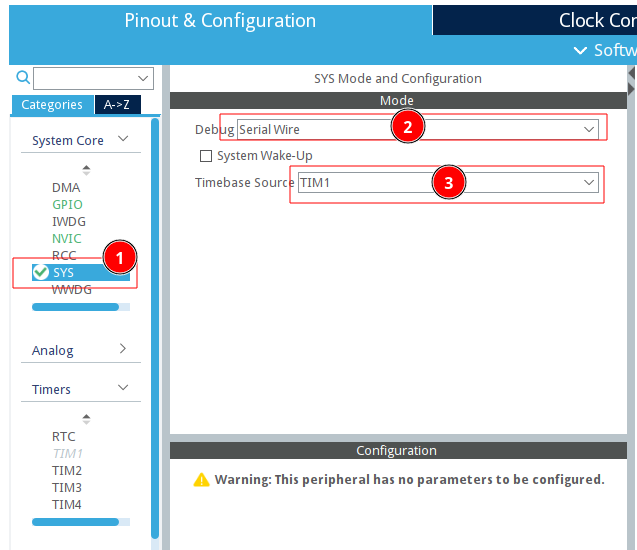The image size is (637, 550).
Task: Open the Timebase Source TIM1 dropdown
Action: 448,183
